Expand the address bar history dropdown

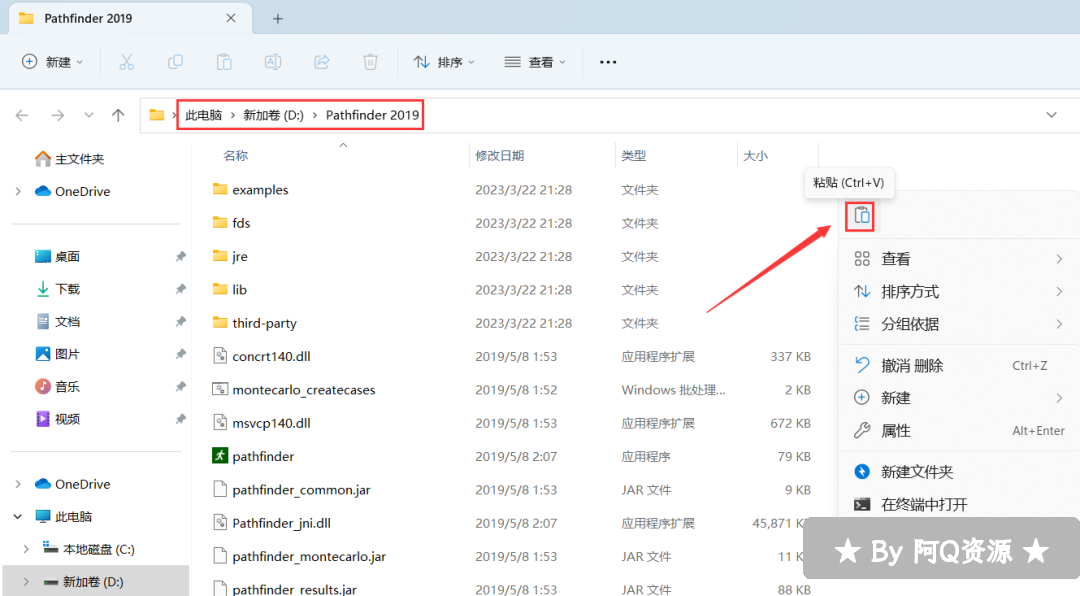[x=1051, y=115]
